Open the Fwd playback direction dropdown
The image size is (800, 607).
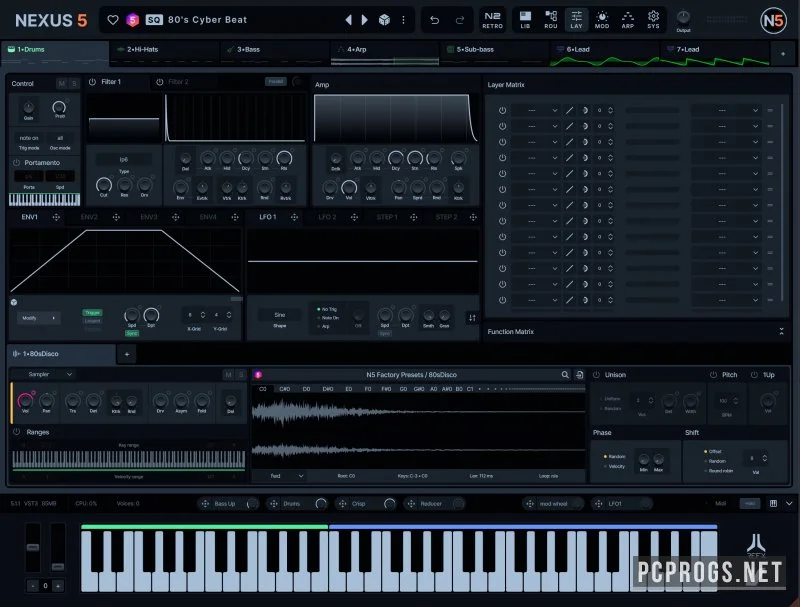click(286, 476)
